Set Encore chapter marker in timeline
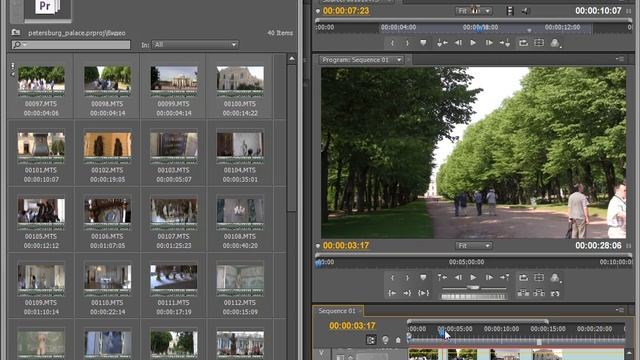 (x=385, y=340)
